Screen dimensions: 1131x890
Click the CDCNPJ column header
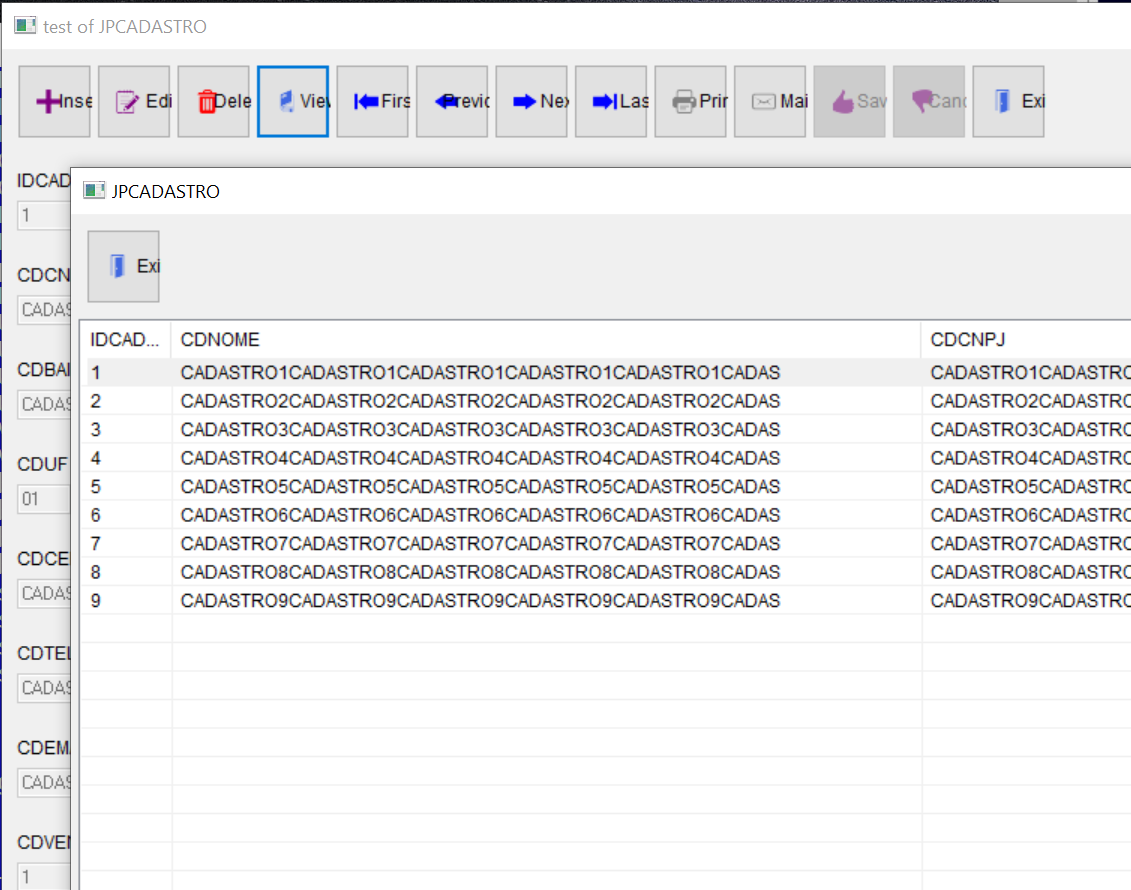coord(1025,340)
